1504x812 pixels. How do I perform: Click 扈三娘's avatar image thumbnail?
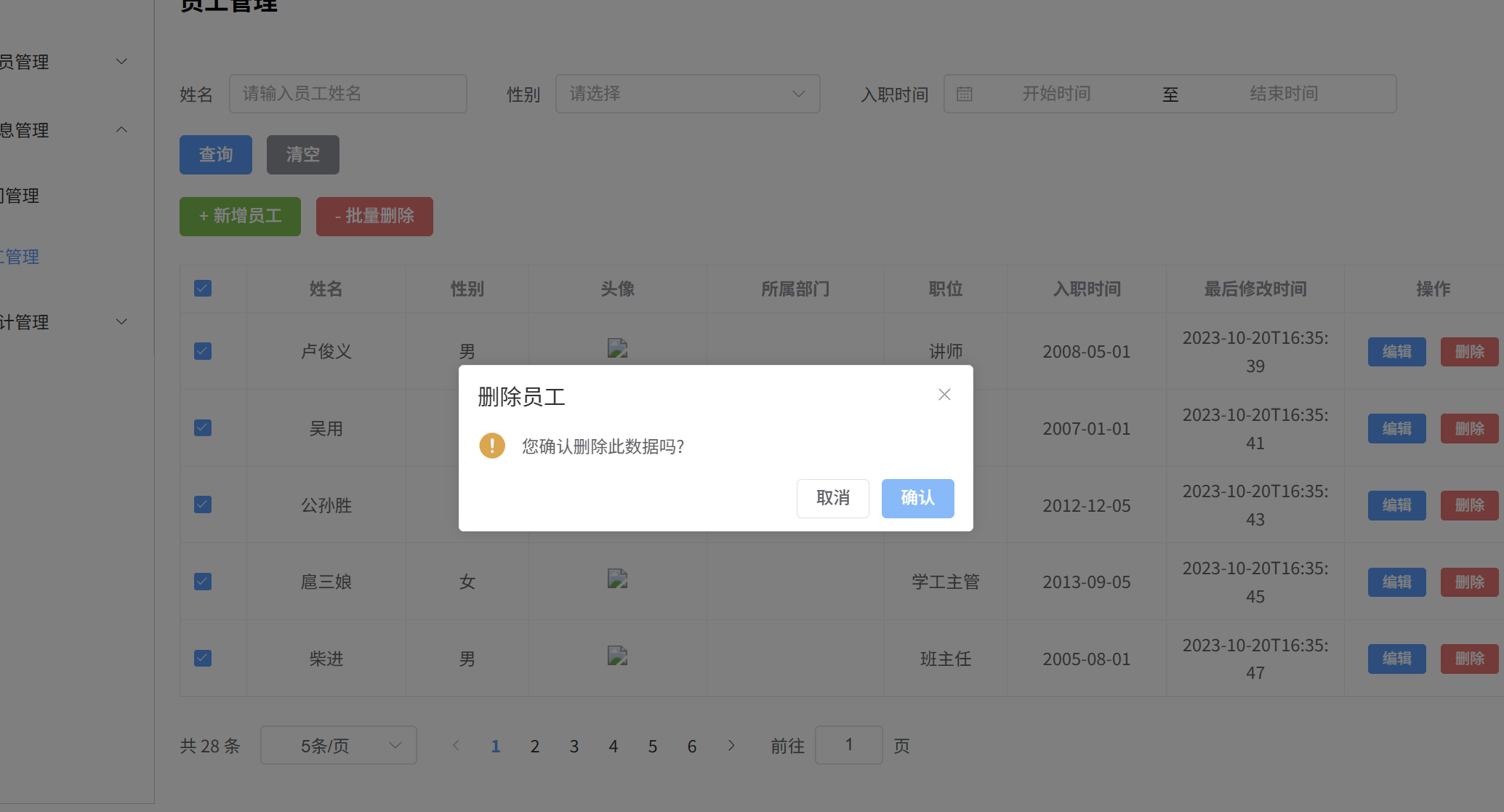[x=617, y=579]
